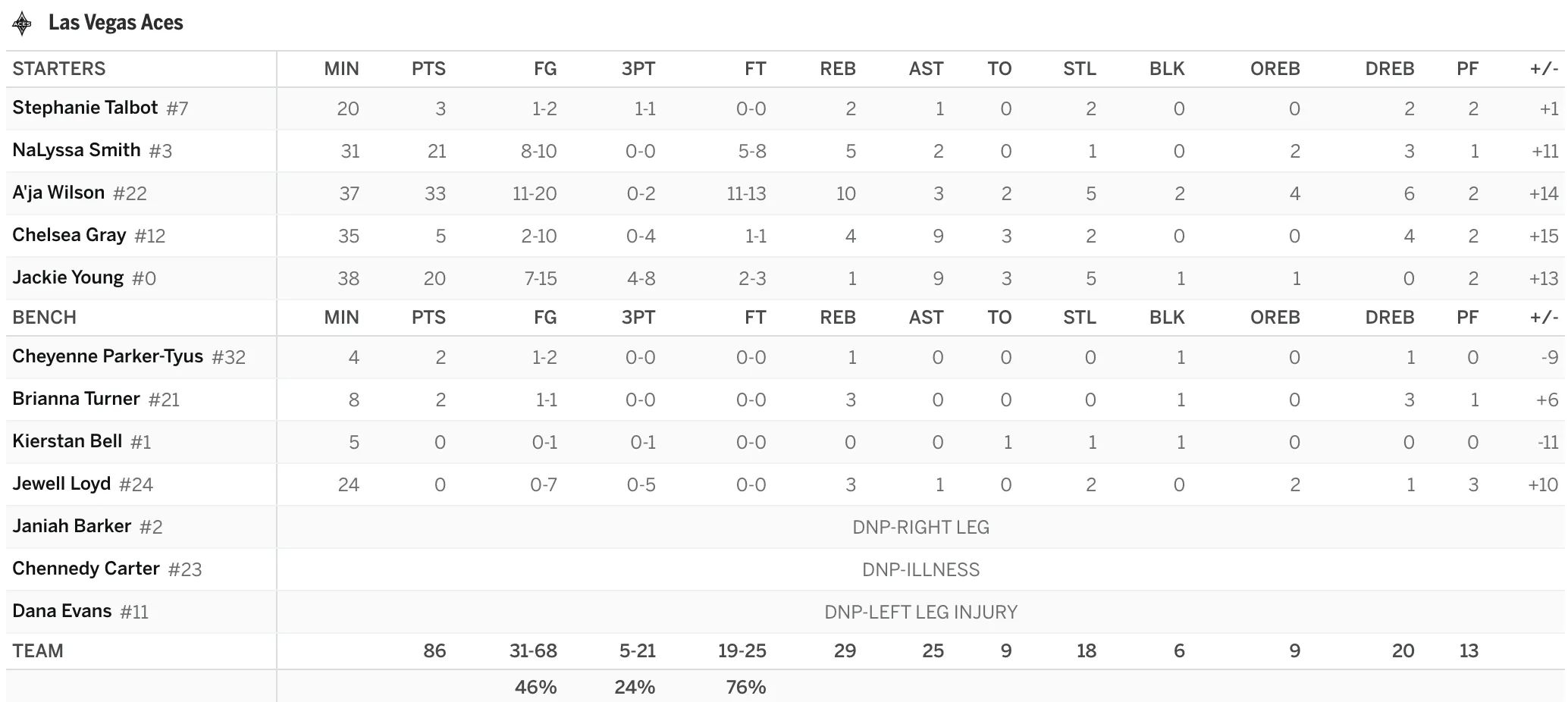
Task: Open Jewell Loyd's player page
Action: tap(61, 484)
